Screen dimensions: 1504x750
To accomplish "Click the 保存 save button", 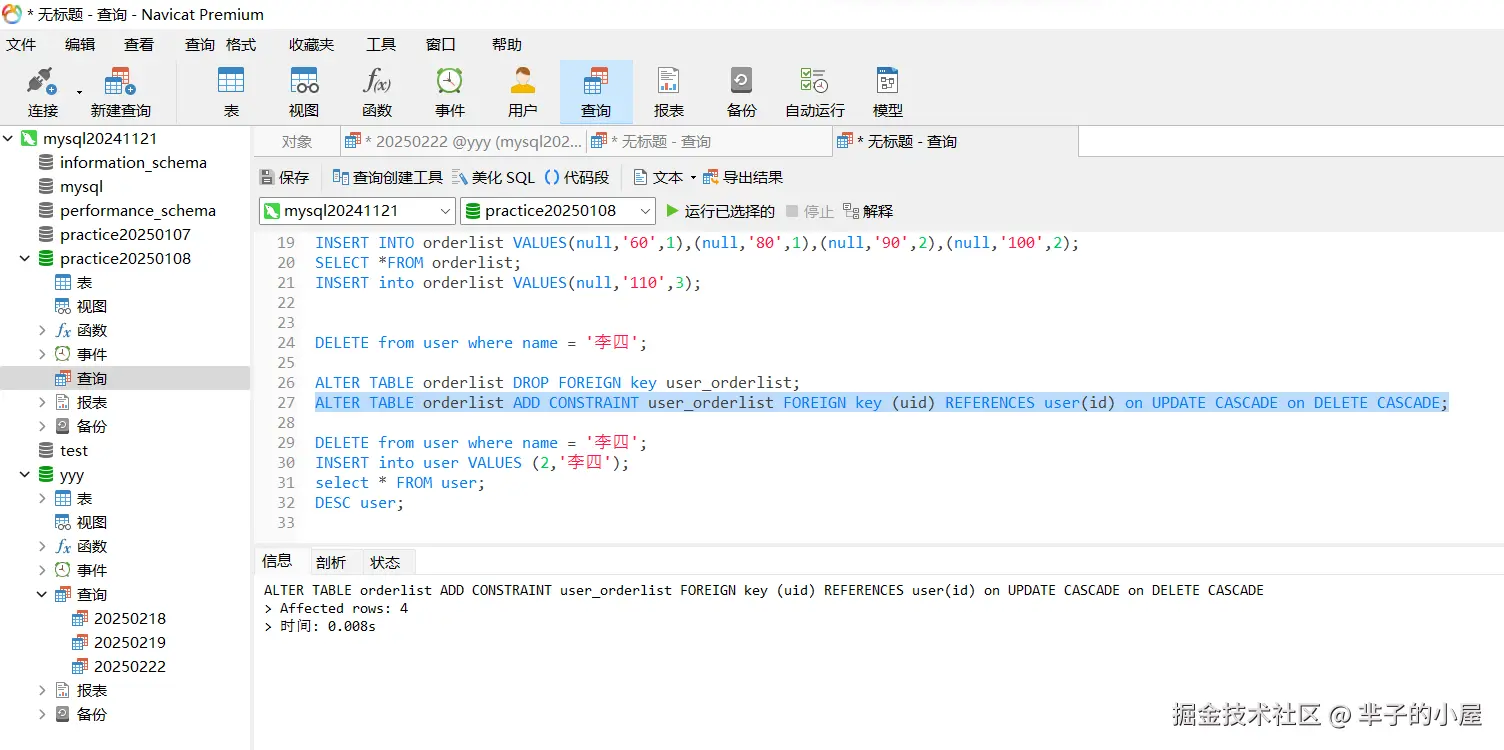I will click(285, 177).
